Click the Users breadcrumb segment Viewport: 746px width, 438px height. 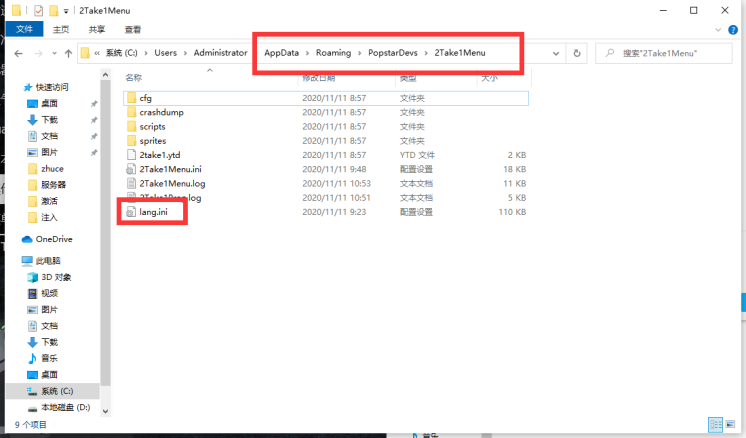coord(166,53)
